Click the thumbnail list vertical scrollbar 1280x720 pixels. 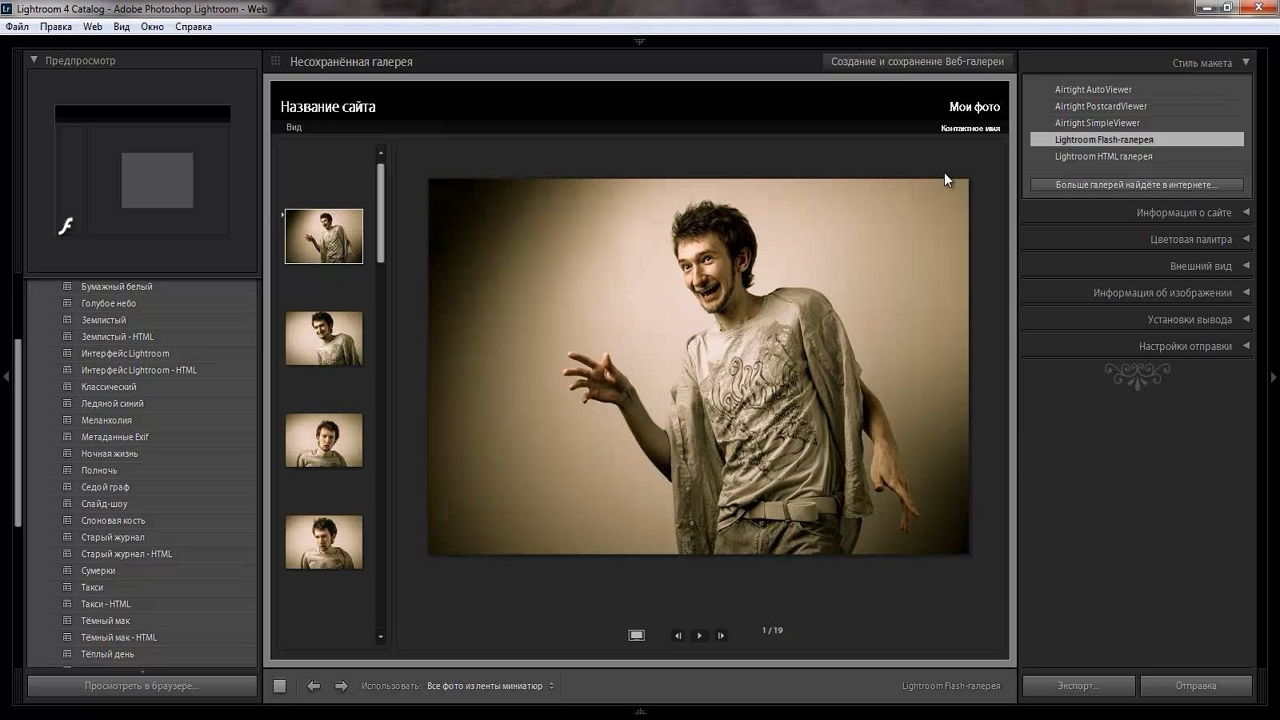[380, 212]
